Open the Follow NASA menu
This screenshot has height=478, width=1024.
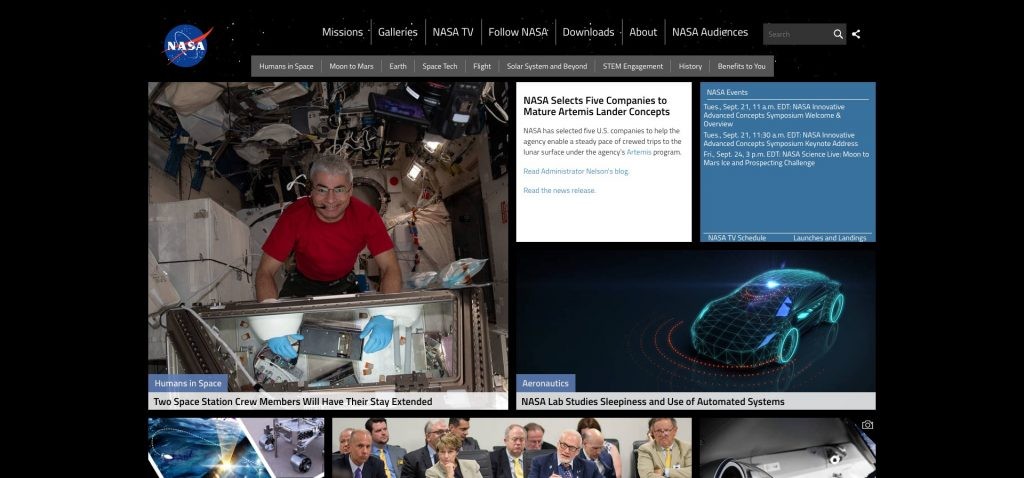[x=518, y=32]
